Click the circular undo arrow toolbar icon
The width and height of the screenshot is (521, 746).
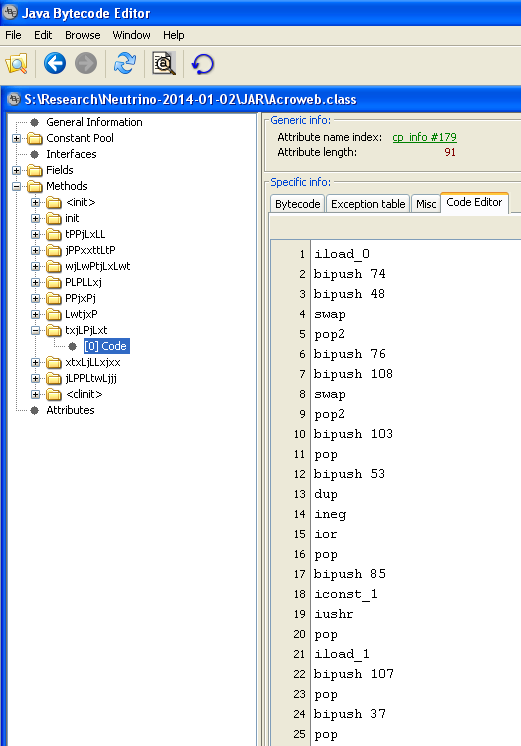203,63
